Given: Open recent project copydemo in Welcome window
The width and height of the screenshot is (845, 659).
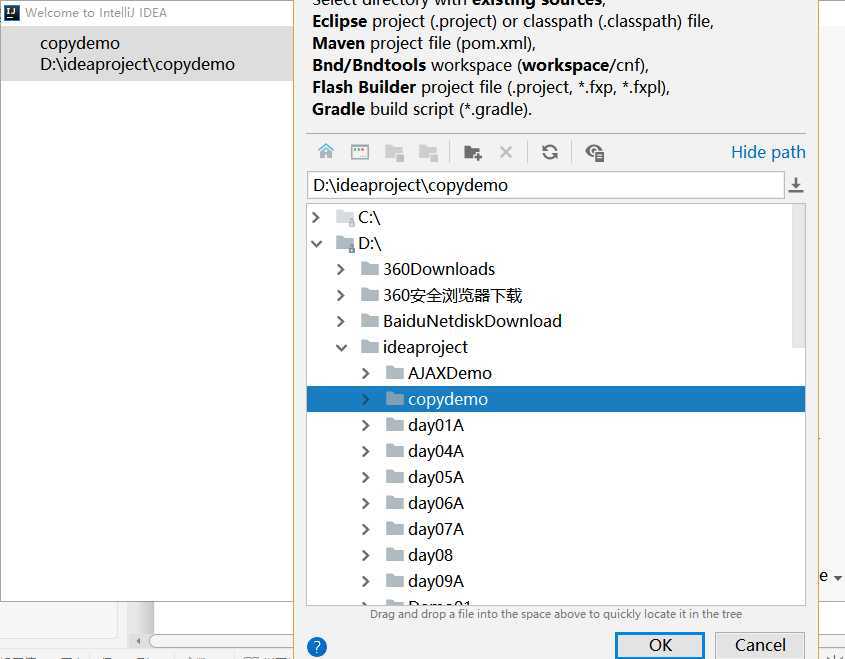Looking at the screenshot, I should (x=147, y=54).
